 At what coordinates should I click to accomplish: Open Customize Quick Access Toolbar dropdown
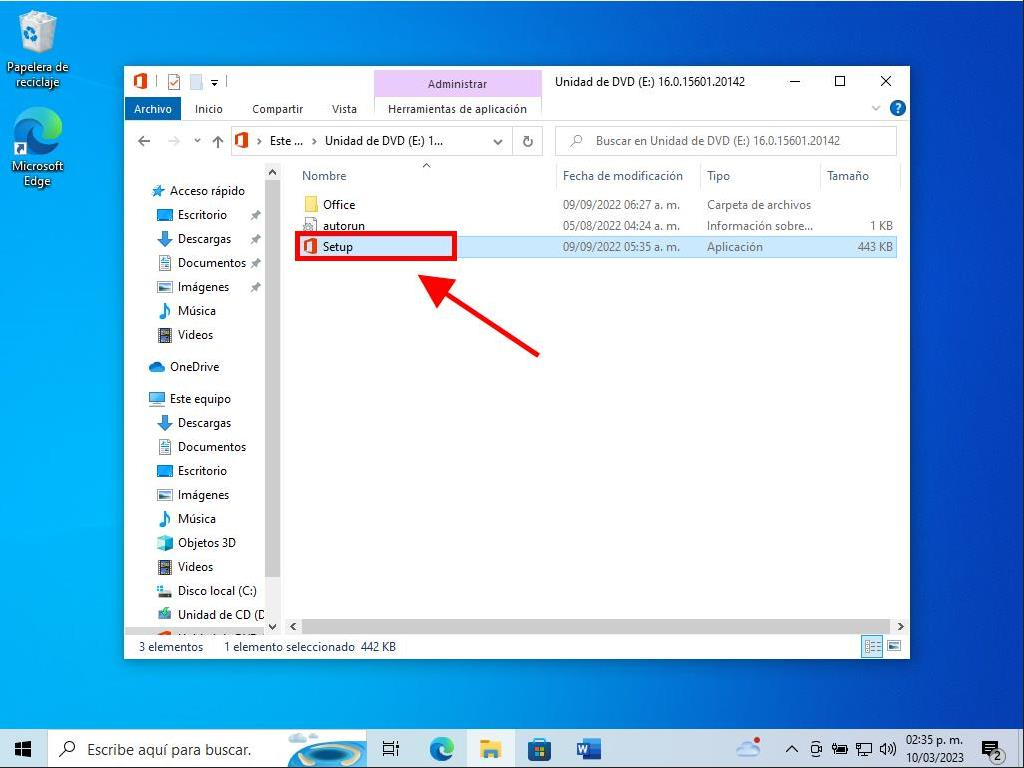tap(214, 82)
